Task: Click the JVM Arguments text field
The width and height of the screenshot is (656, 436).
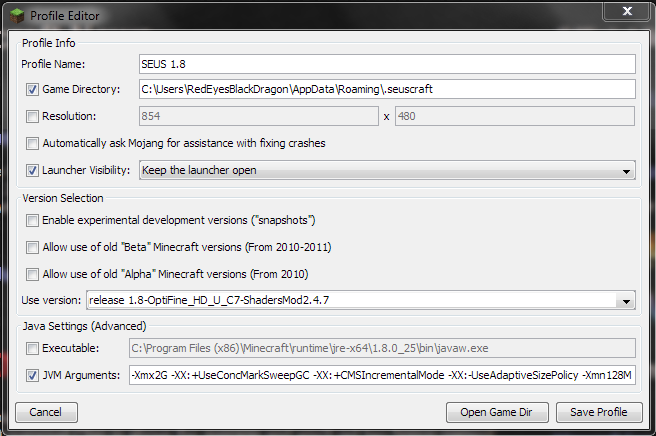Action: point(382,375)
